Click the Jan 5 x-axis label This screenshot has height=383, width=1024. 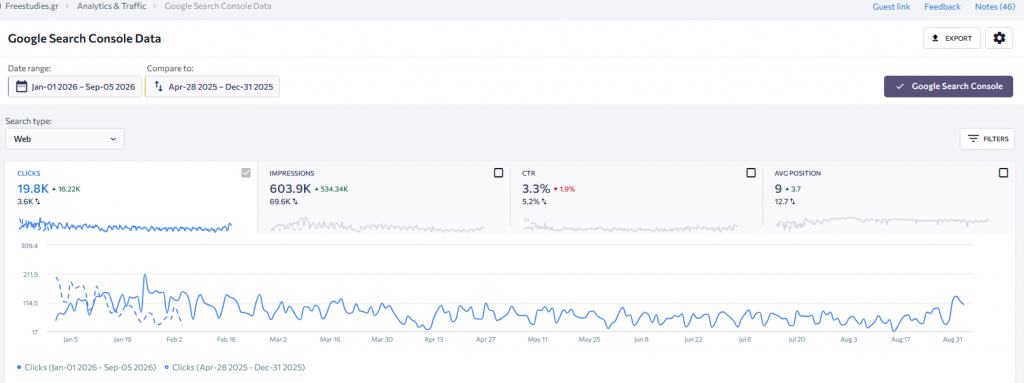tap(71, 340)
